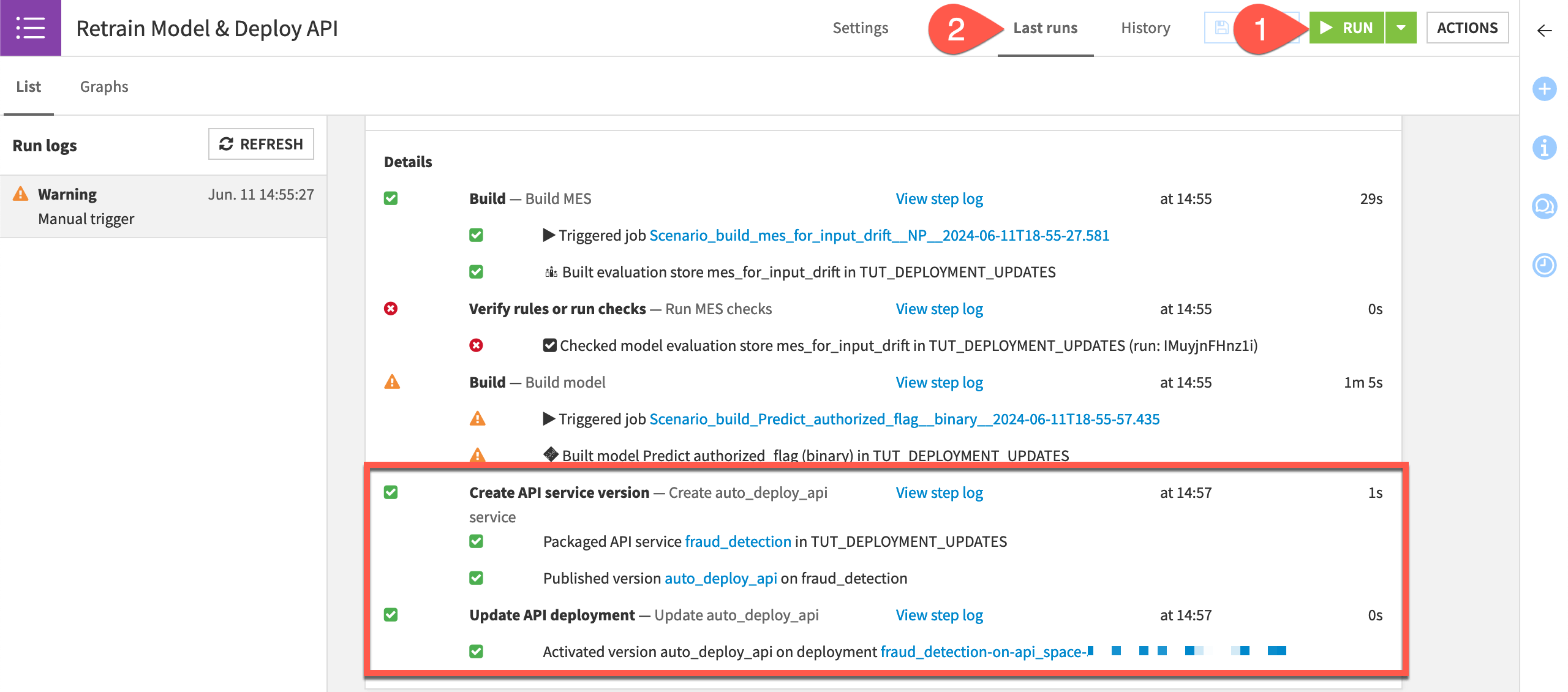Save the scenario using the disk icon
This screenshot has width=1568, height=692.
[x=1223, y=27]
